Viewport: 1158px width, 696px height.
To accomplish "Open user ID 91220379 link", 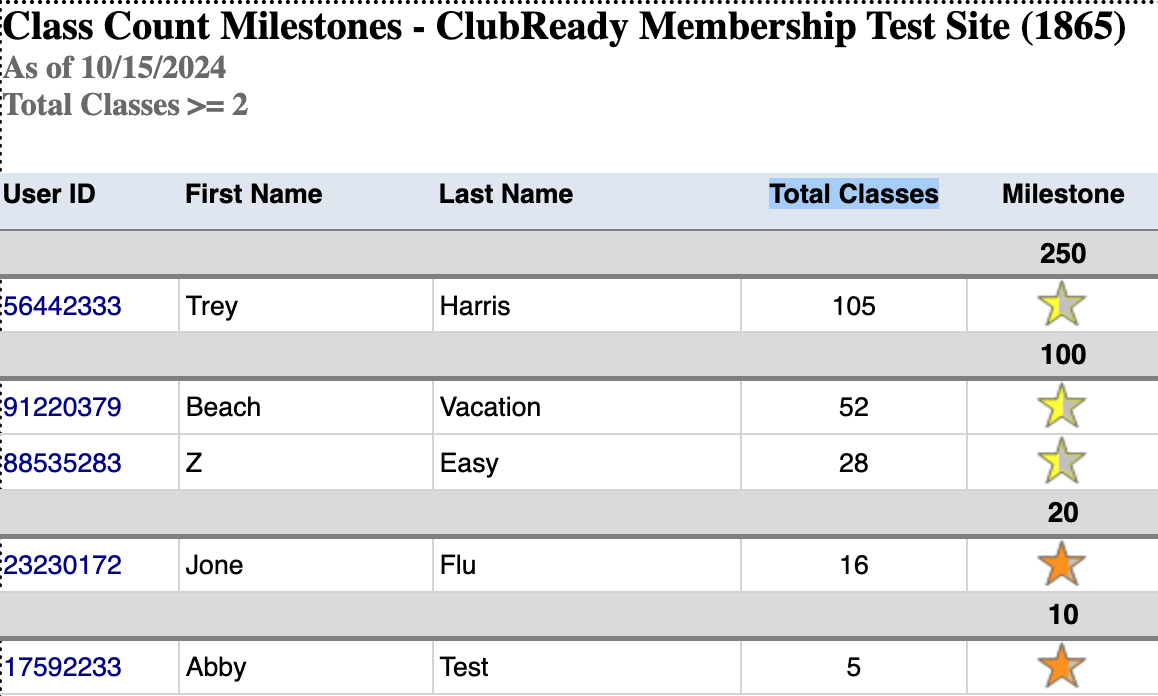I will pyautogui.click(x=63, y=408).
